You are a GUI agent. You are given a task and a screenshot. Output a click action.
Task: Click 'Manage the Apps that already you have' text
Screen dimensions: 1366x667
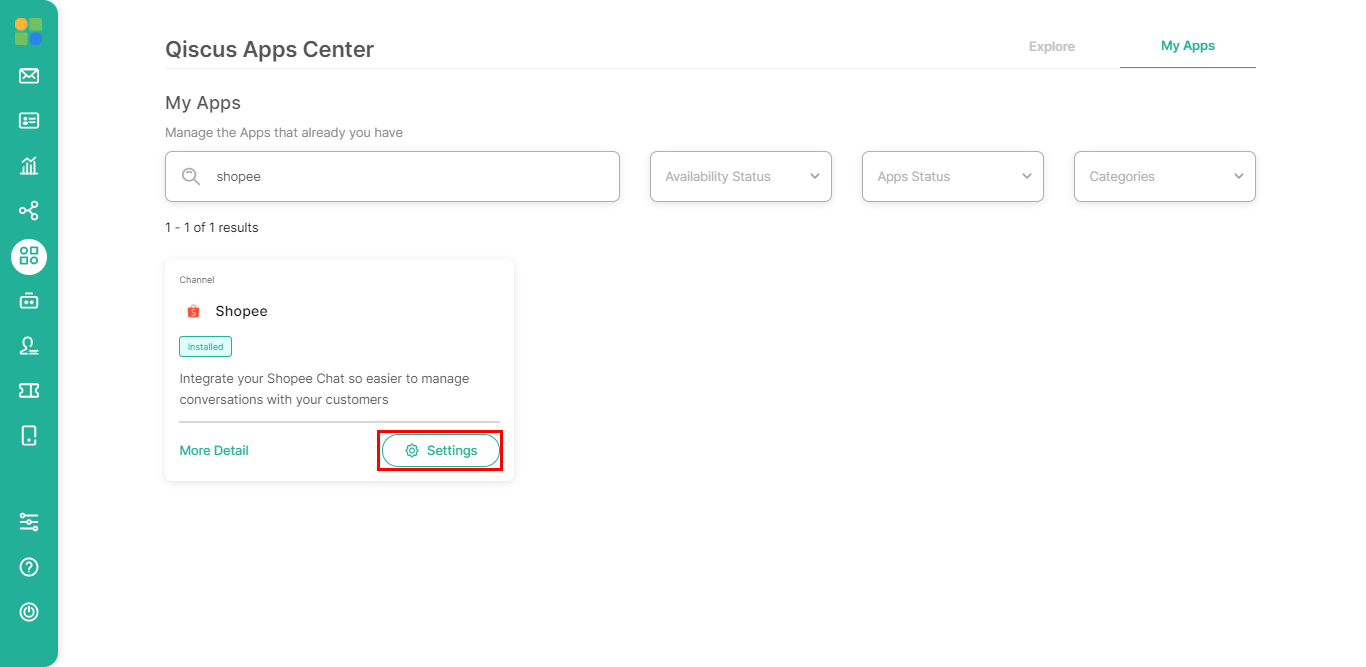coord(284,132)
